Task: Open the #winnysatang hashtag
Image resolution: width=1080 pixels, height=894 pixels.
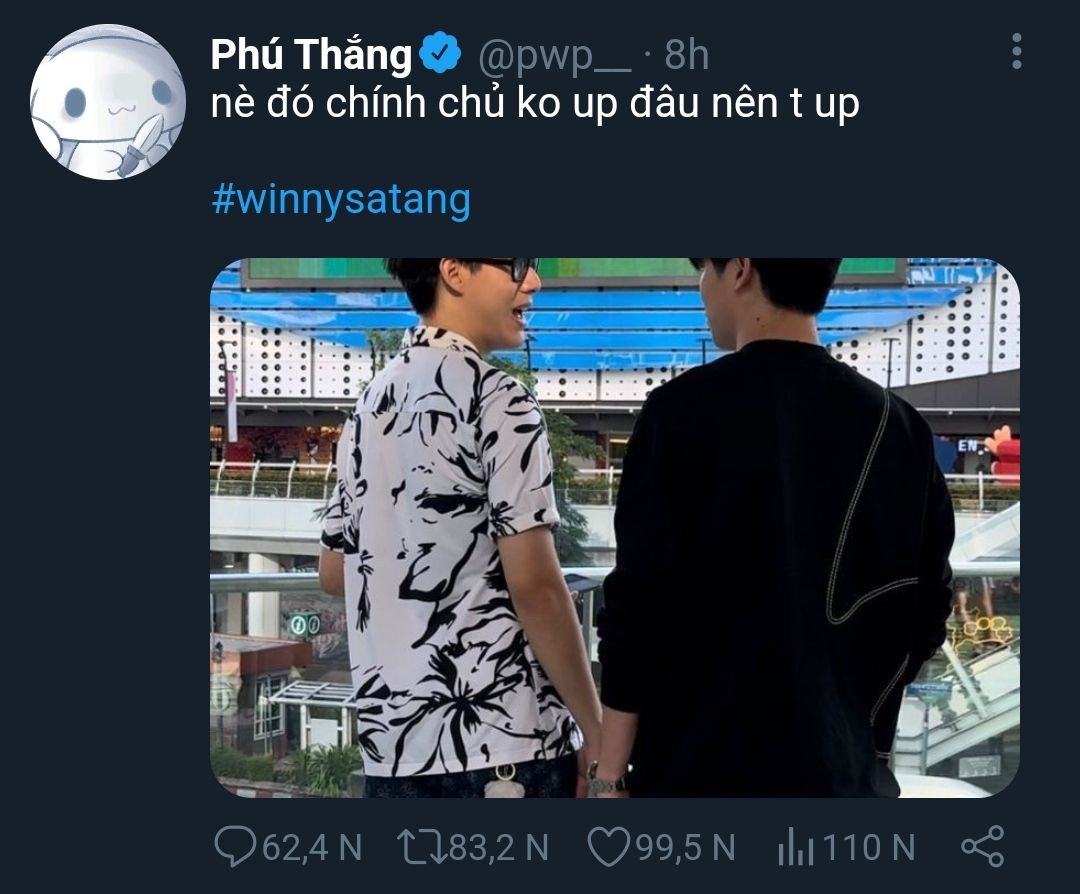Action: point(341,199)
